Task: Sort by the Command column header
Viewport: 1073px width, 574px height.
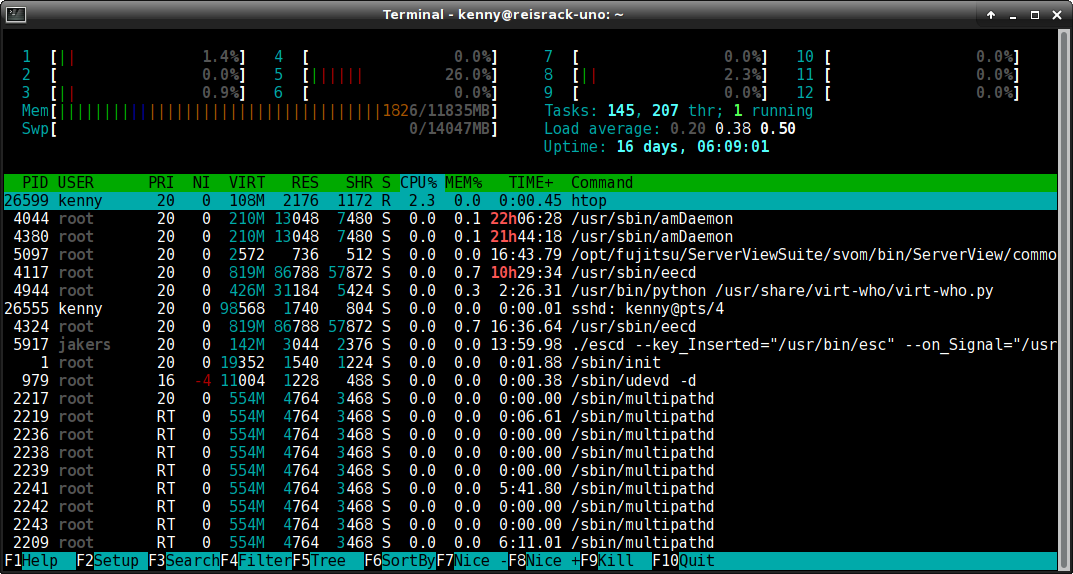Action: point(602,183)
